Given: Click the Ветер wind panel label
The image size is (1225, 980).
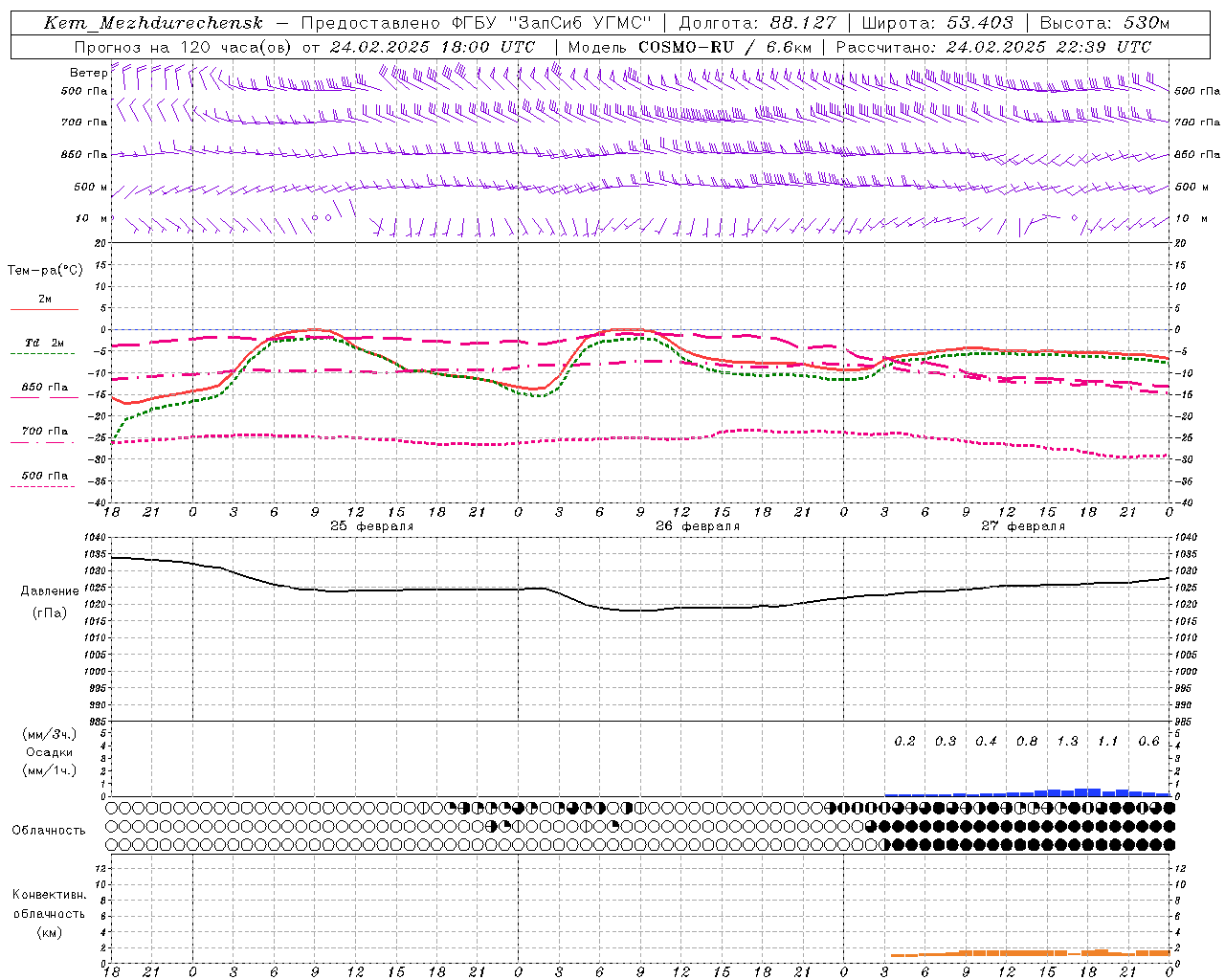Looking at the screenshot, I should pos(88,73).
